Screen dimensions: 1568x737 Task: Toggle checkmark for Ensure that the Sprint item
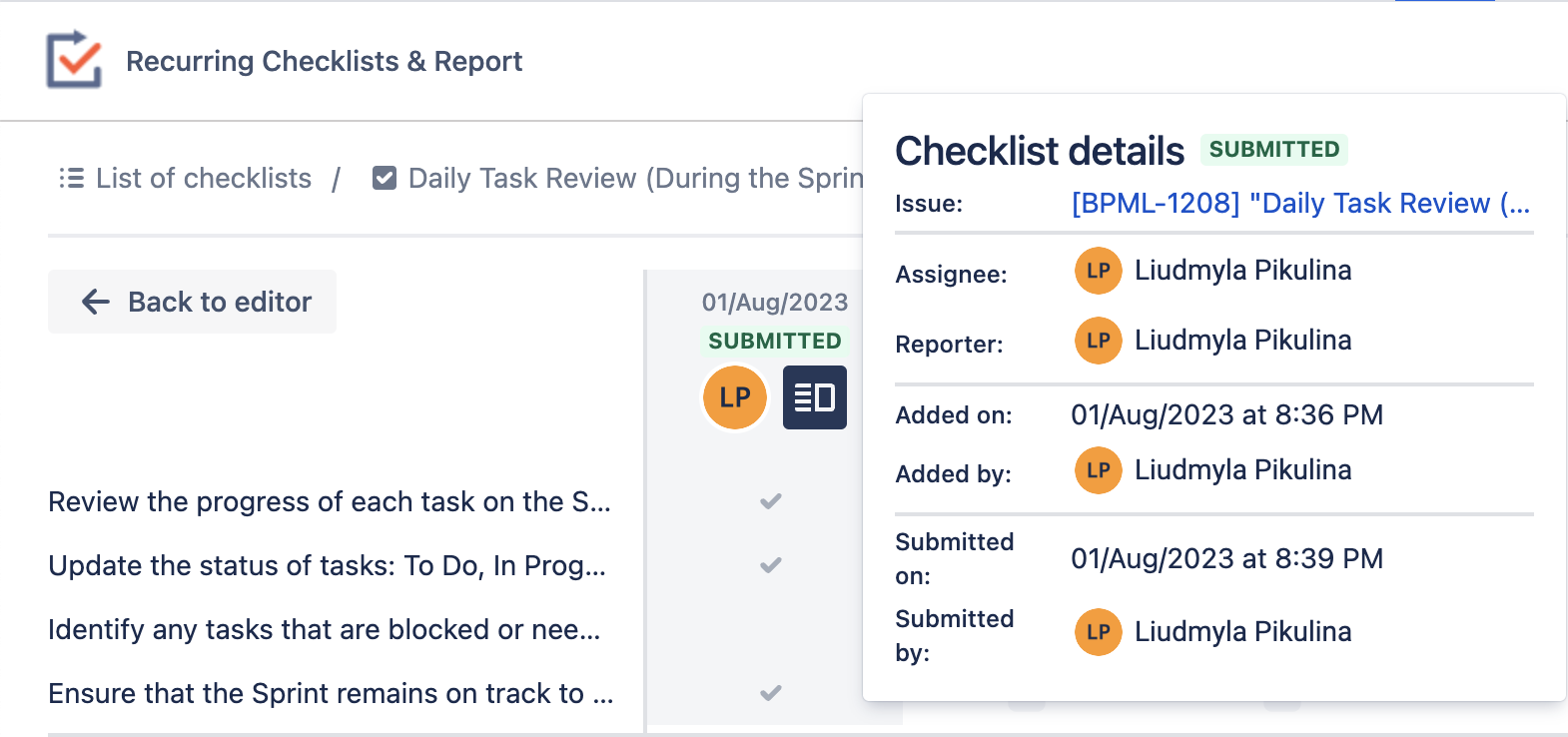click(x=770, y=693)
